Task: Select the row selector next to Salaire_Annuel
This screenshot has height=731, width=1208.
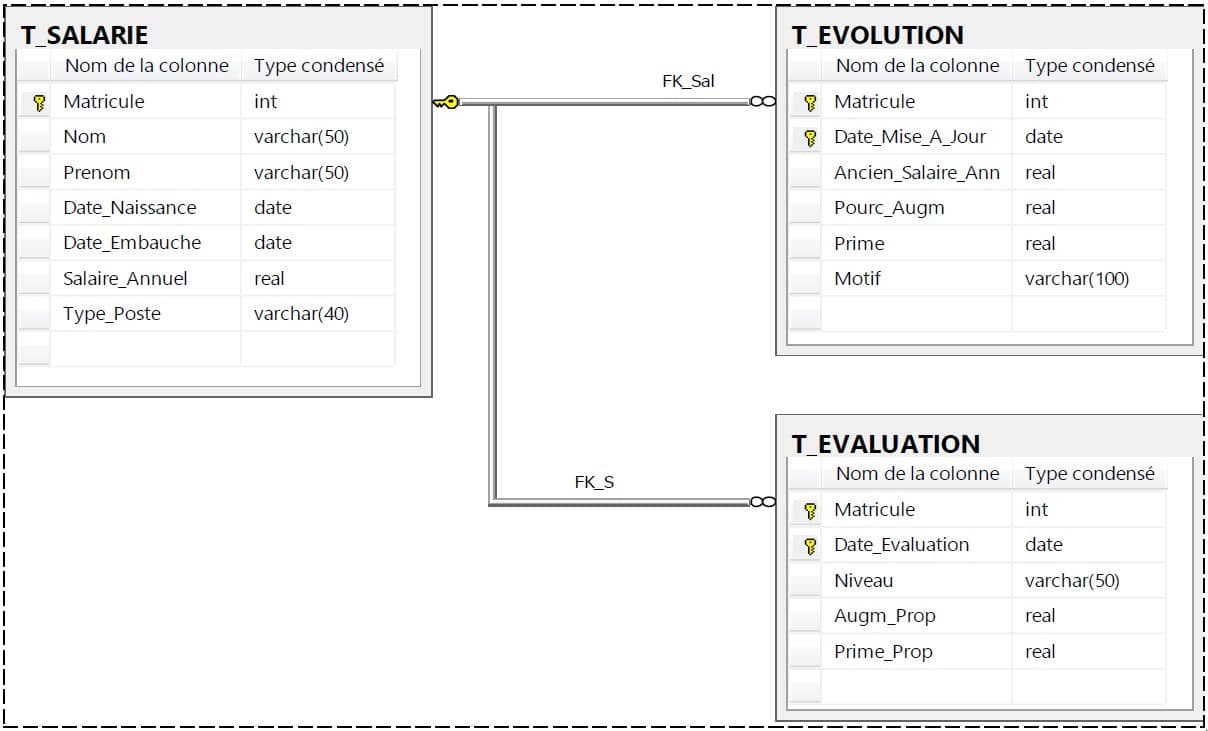Action: pos(33,278)
